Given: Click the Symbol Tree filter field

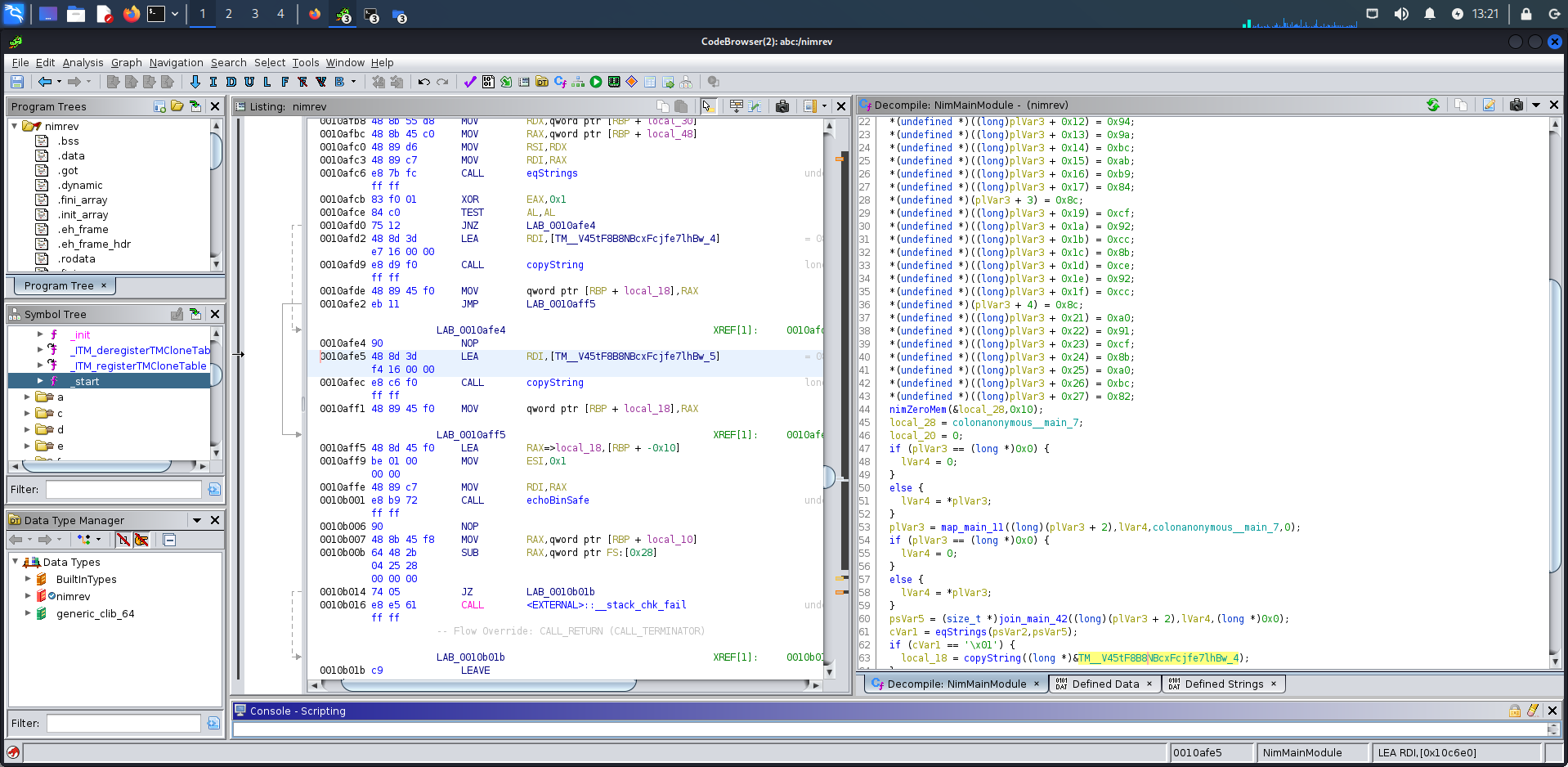Looking at the screenshot, I should pyautogui.click(x=123, y=489).
